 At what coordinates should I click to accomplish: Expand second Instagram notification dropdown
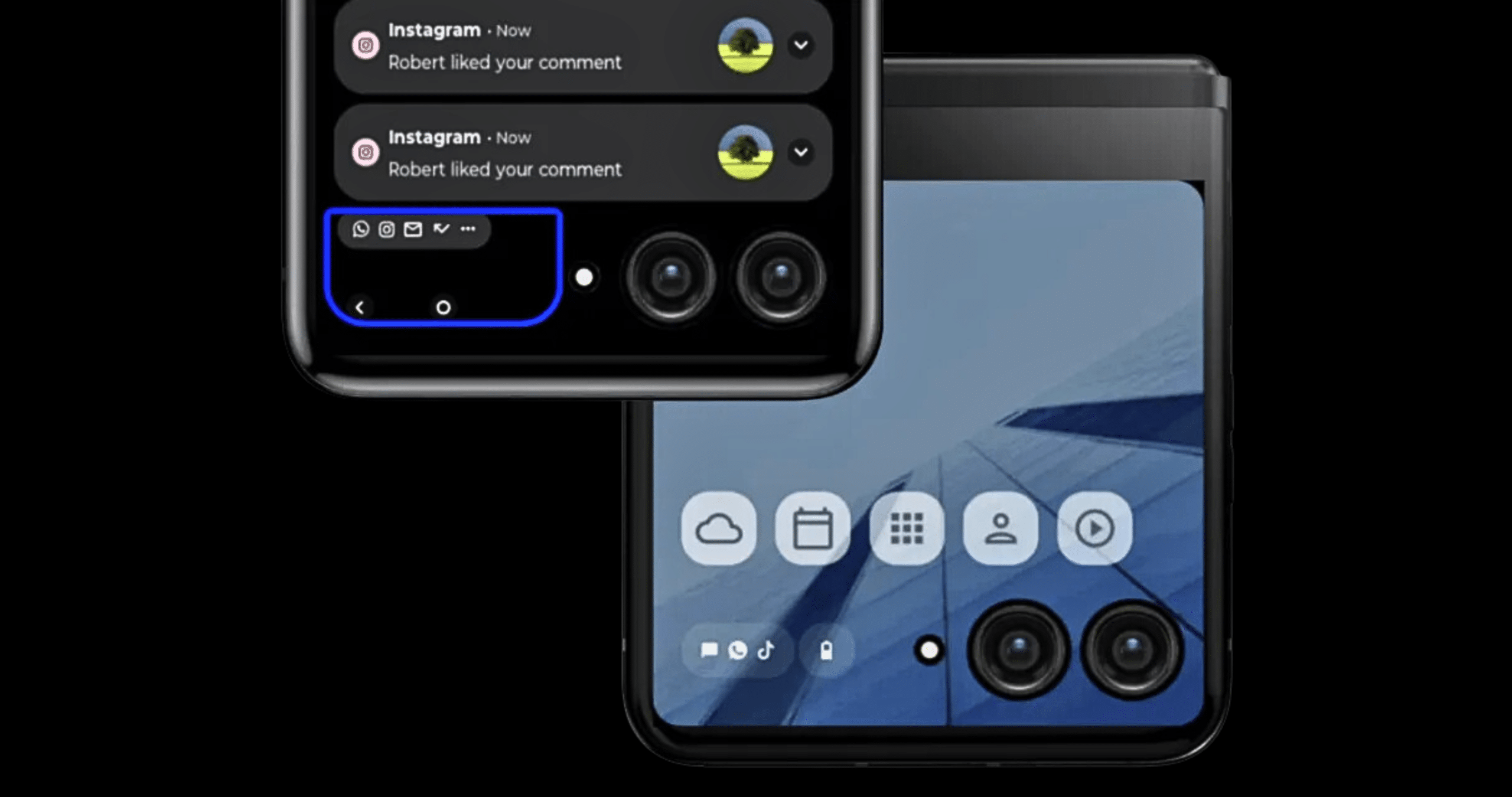click(x=802, y=152)
